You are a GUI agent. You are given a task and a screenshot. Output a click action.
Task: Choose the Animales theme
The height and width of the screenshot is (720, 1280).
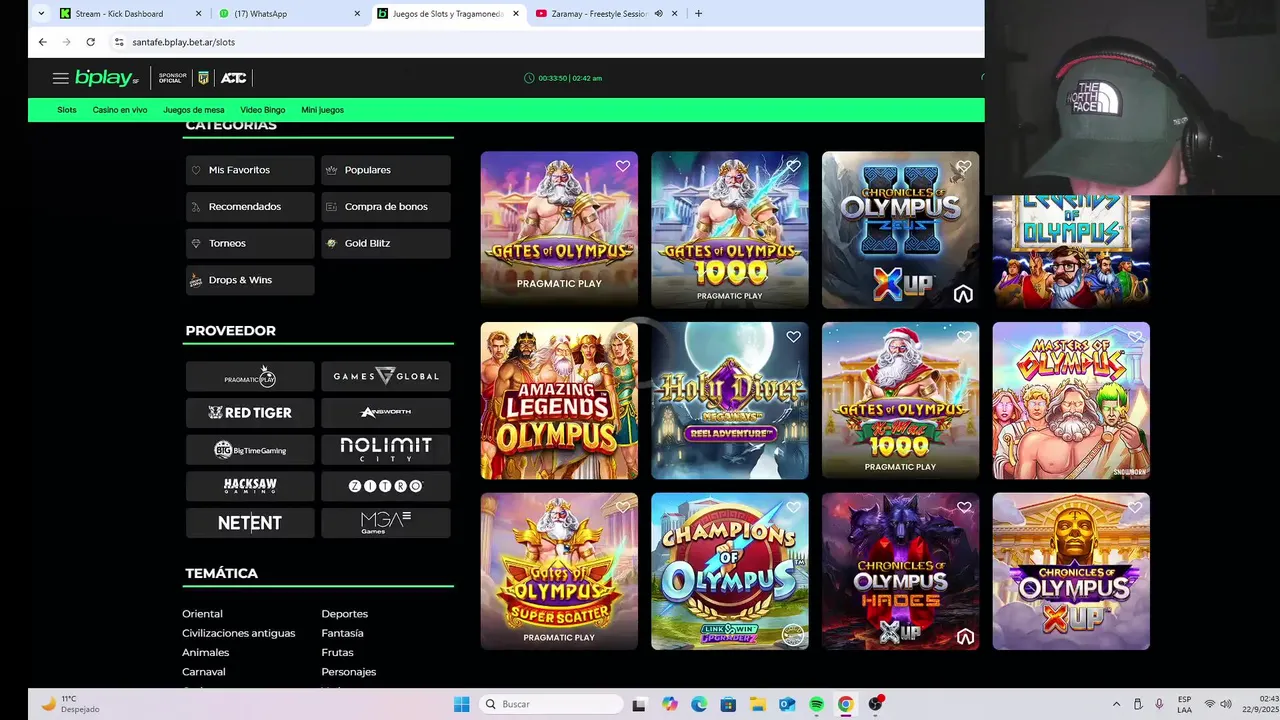(206, 652)
